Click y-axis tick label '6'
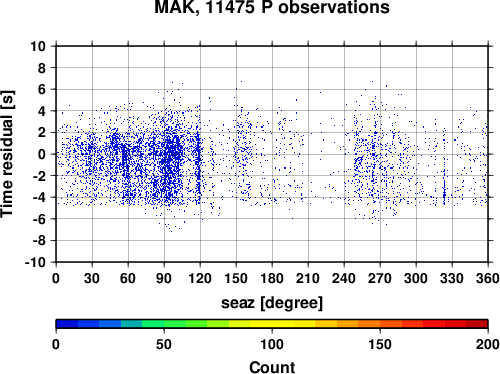 click(x=42, y=90)
